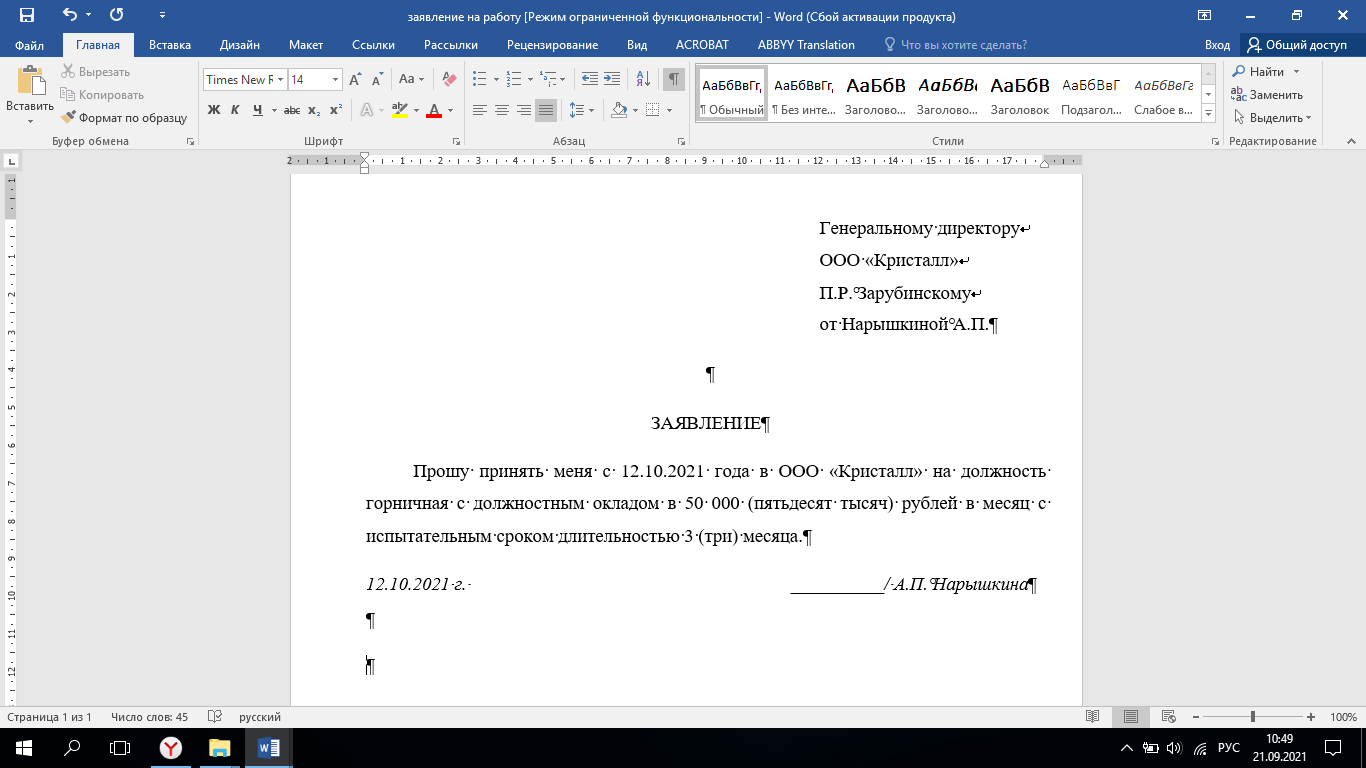Screen dimensions: 1366x768
Task: Align text to the left
Action: [x=480, y=110]
